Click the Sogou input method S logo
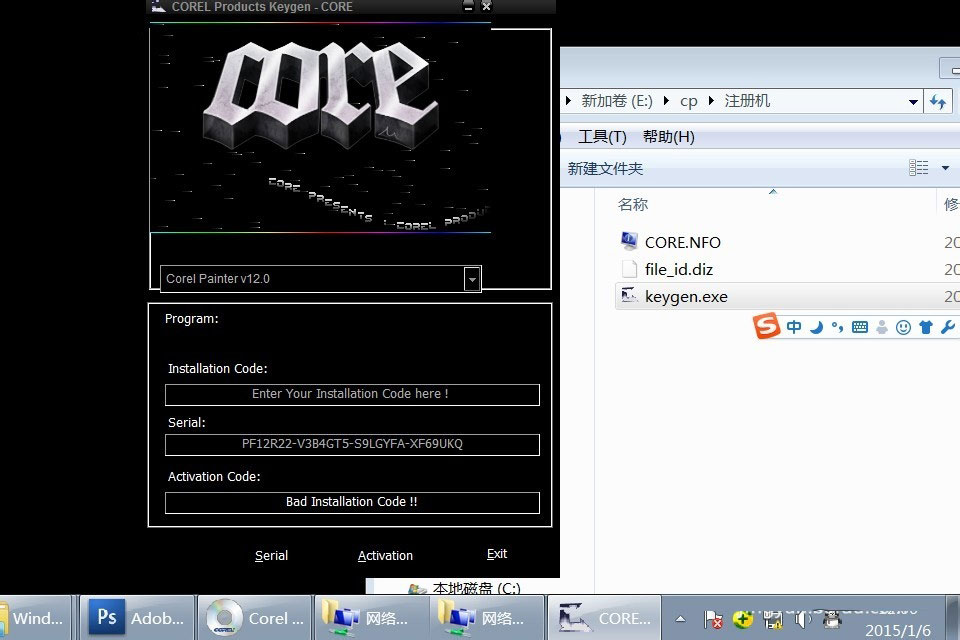 [x=766, y=326]
